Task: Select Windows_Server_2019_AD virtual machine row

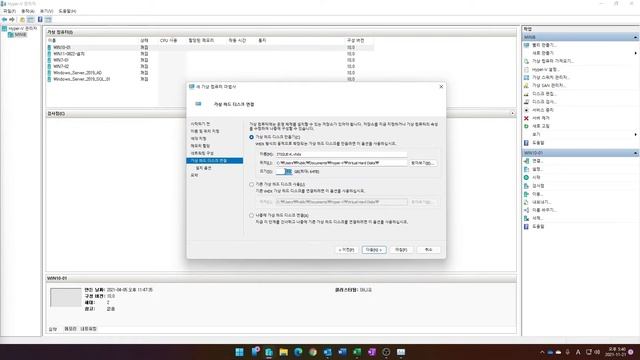Action: [210, 73]
